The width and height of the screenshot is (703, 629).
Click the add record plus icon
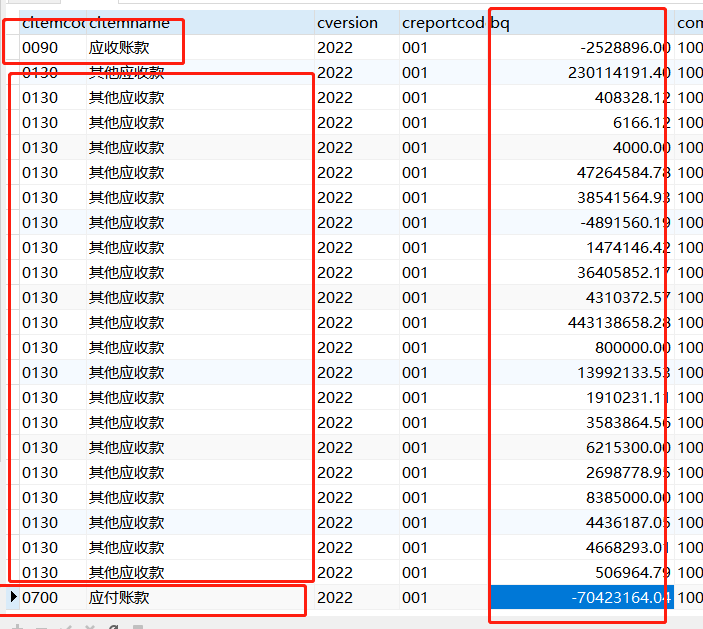(17, 627)
